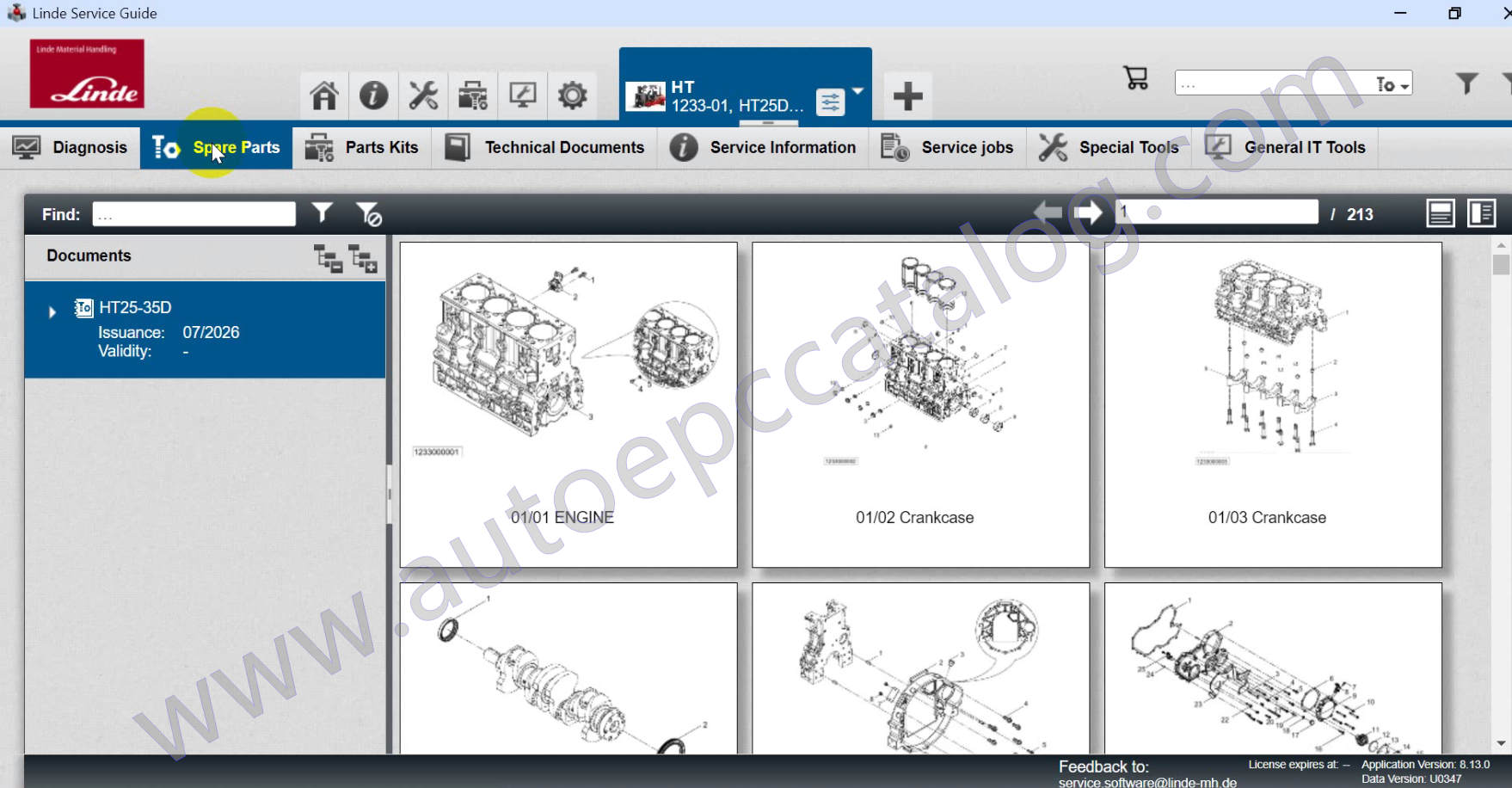
Task: Select the Spare Parts tab
Action: (216, 147)
